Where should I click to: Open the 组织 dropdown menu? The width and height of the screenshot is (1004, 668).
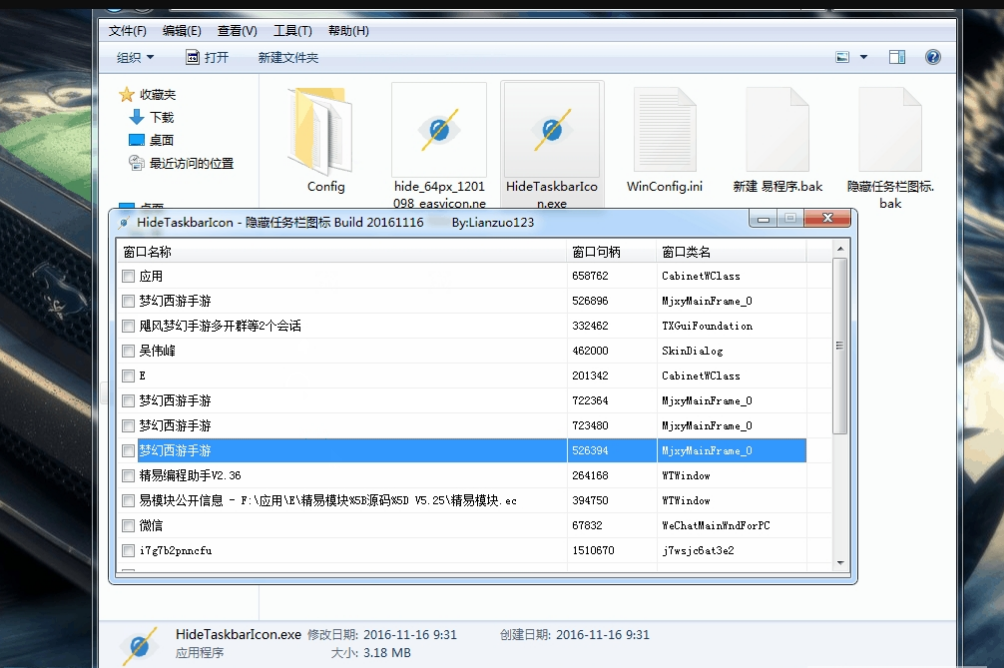coord(135,58)
